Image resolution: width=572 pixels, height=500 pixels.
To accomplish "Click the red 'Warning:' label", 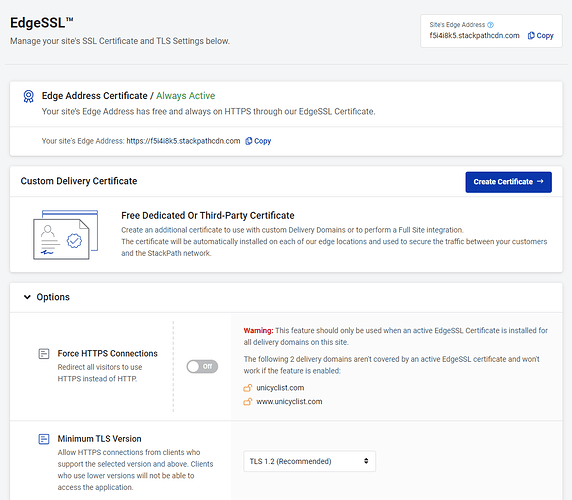I will [x=258, y=330].
